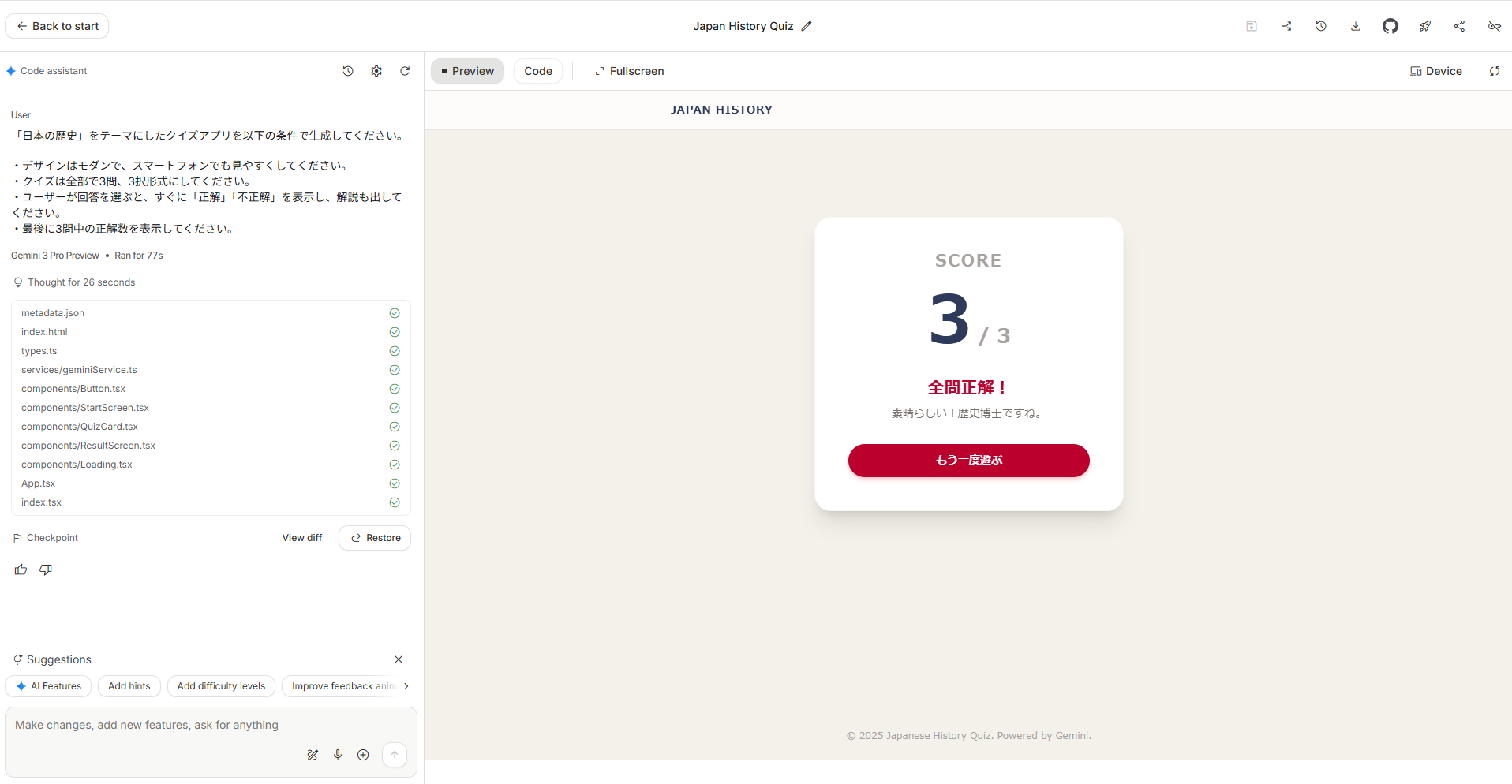Open the plus attachment menu in the prompt box
This screenshot has width=1512, height=784.
point(363,755)
